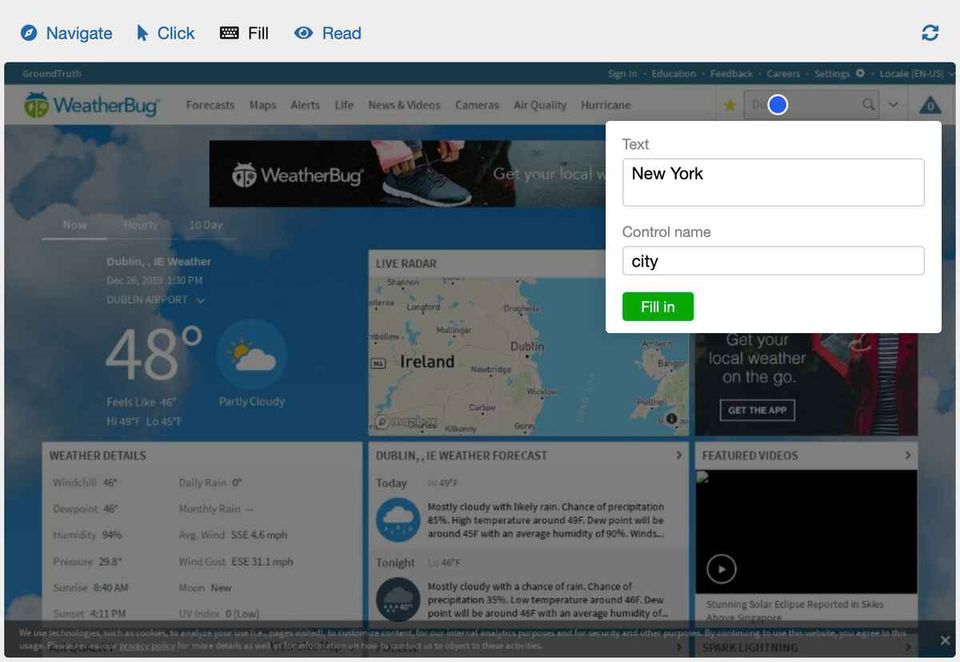Select the Read tool

[328, 33]
